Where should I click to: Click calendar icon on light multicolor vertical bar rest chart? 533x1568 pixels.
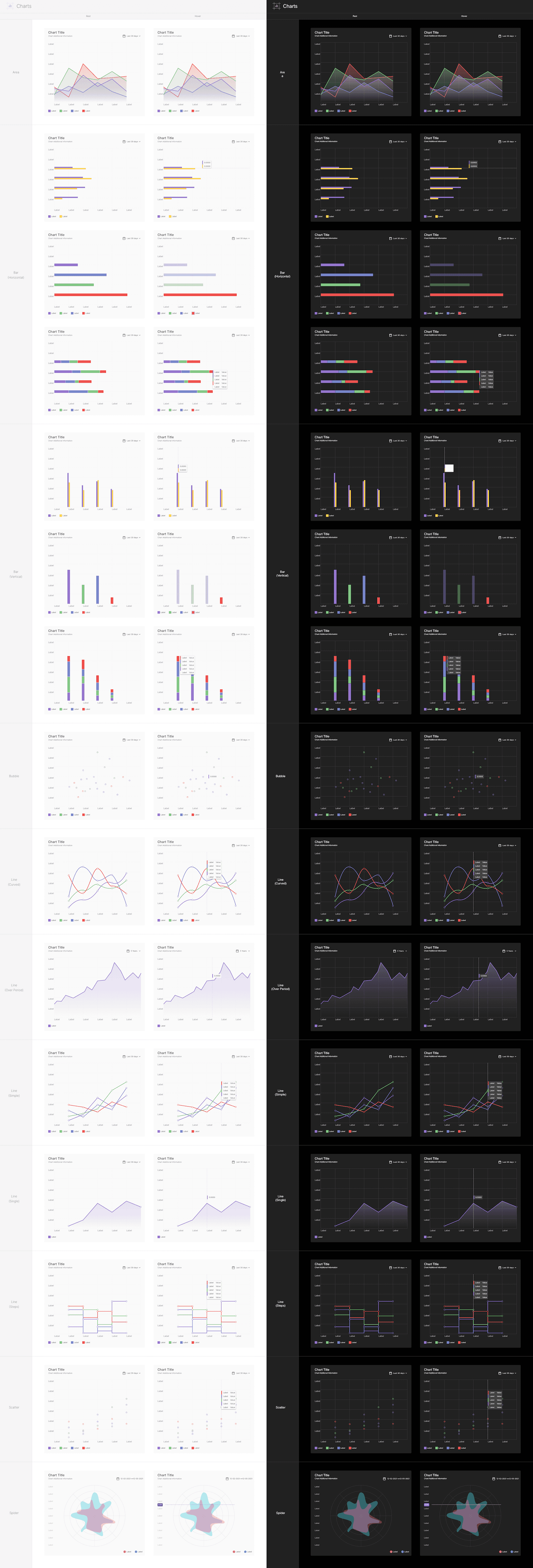click(x=124, y=537)
